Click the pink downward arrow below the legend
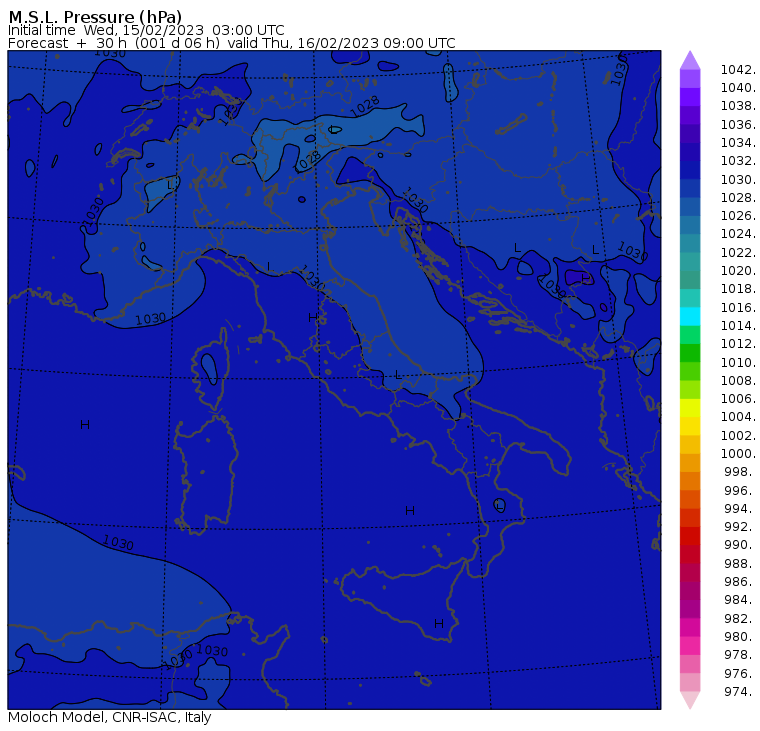Screen dimensions: 760x731 (690, 700)
